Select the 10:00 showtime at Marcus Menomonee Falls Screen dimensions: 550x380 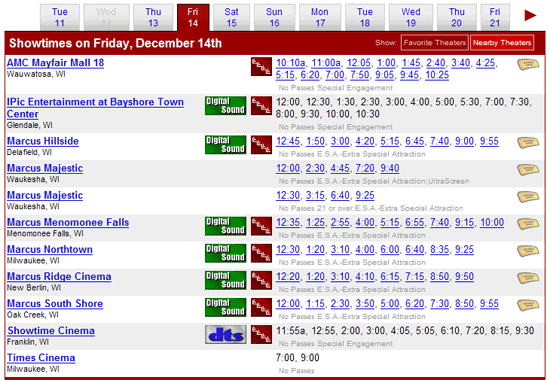pos(492,222)
